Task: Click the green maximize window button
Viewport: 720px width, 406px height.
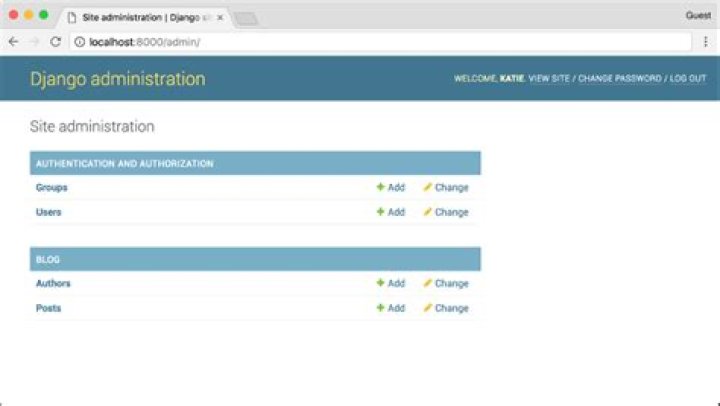Action: [44, 15]
